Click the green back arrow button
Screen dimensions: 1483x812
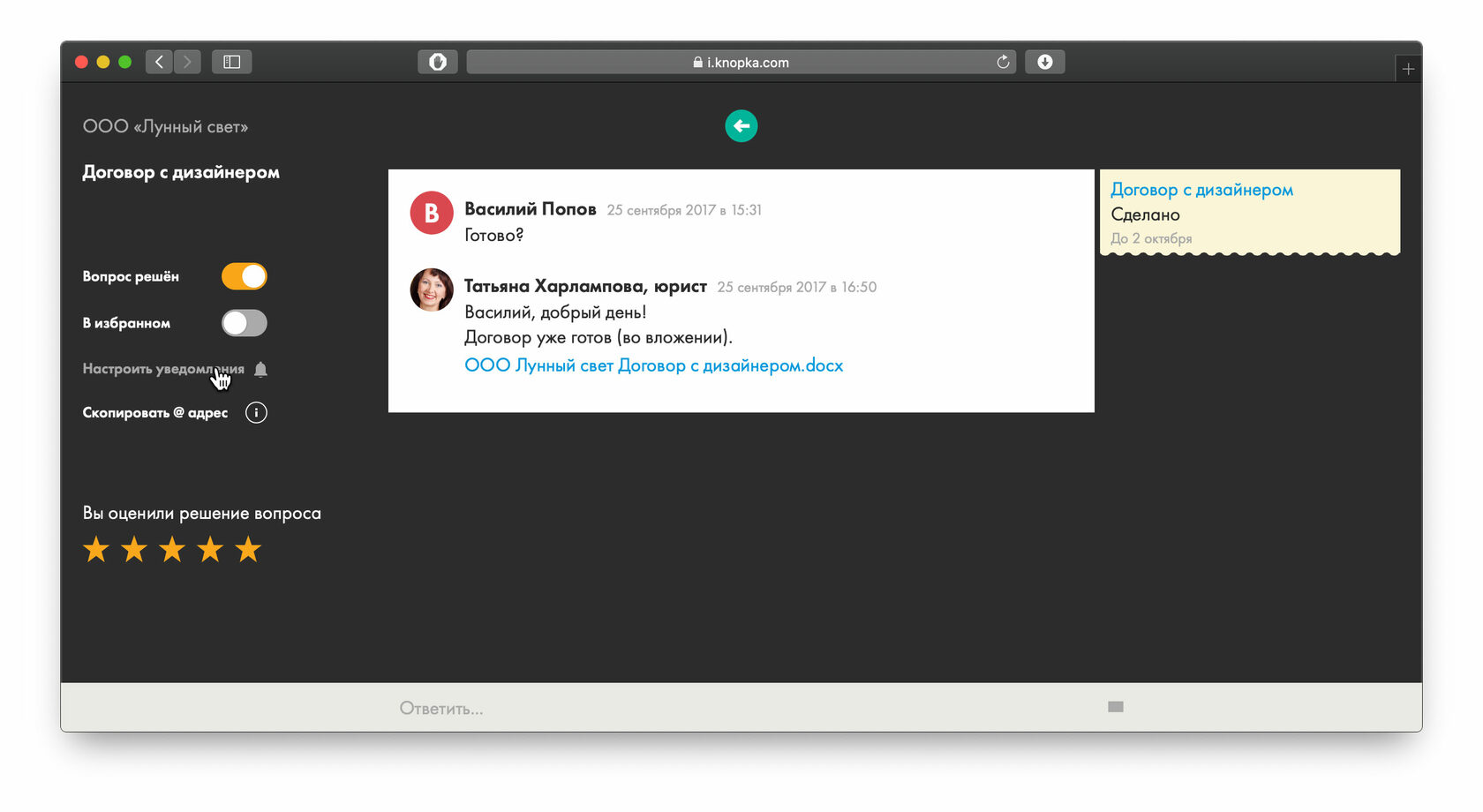point(741,126)
